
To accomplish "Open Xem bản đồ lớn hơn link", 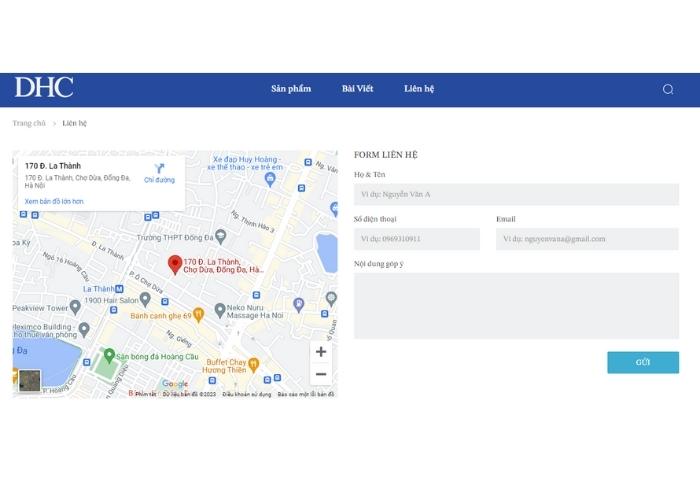I will click(54, 201).
